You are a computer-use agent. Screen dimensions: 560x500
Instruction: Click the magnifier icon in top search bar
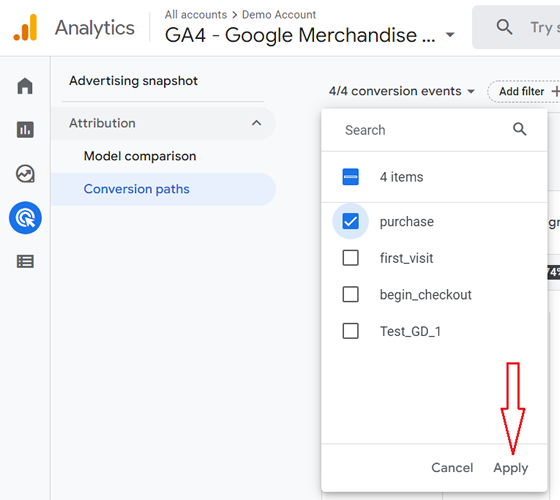coord(504,27)
